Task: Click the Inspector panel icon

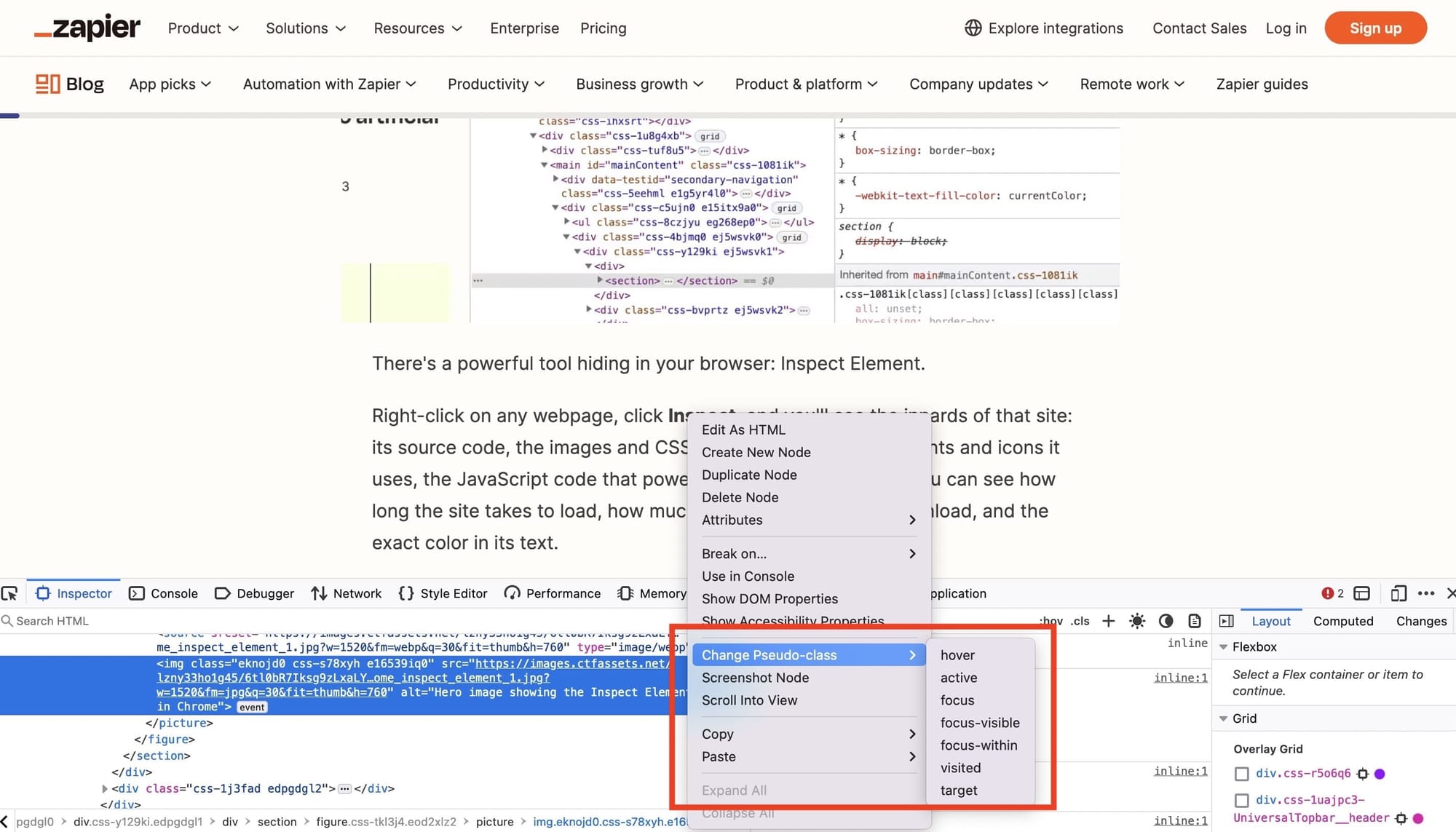Action: [x=43, y=593]
